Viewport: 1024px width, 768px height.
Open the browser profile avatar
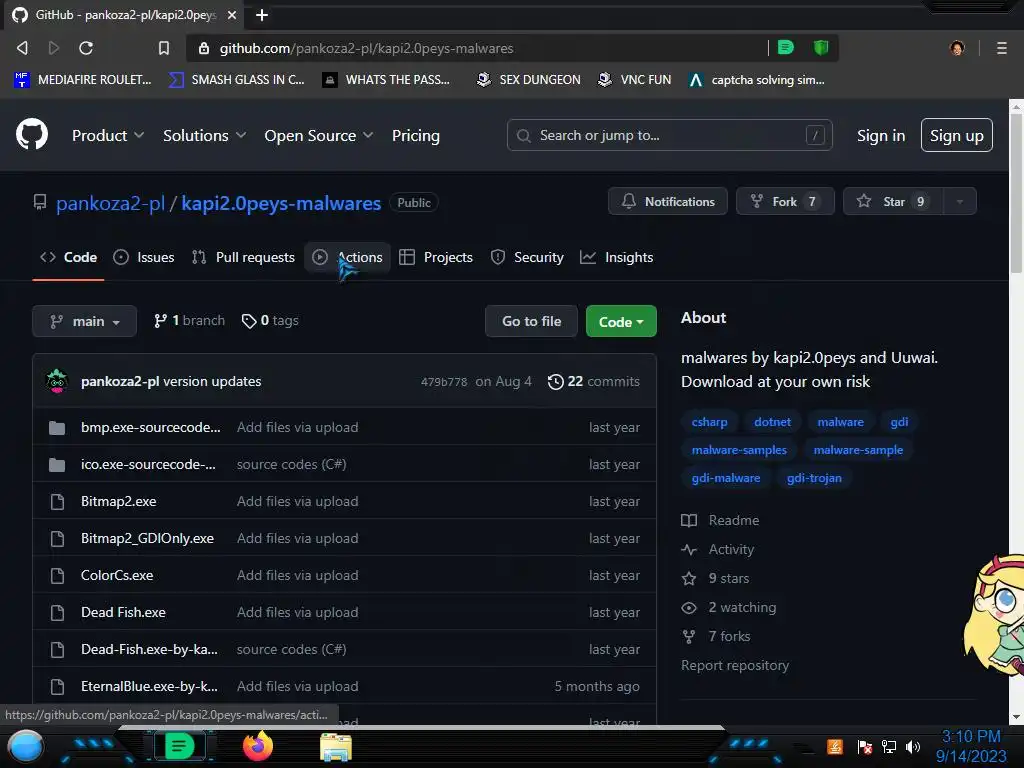[x=957, y=48]
